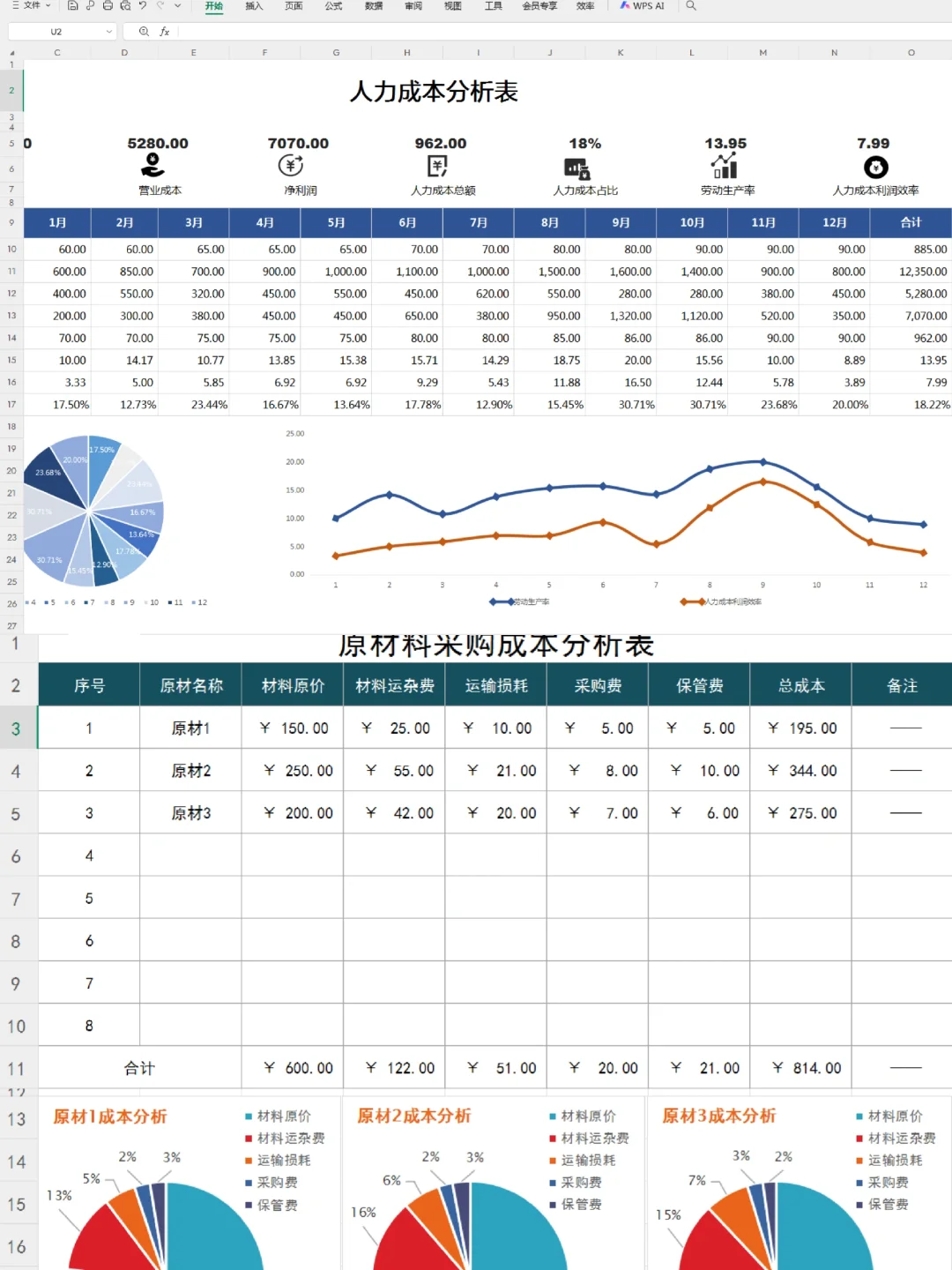Image resolution: width=952 pixels, height=1270 pixels.
Task: Open the 页面 ribbon tab
Action: click(x=294, y=6)
